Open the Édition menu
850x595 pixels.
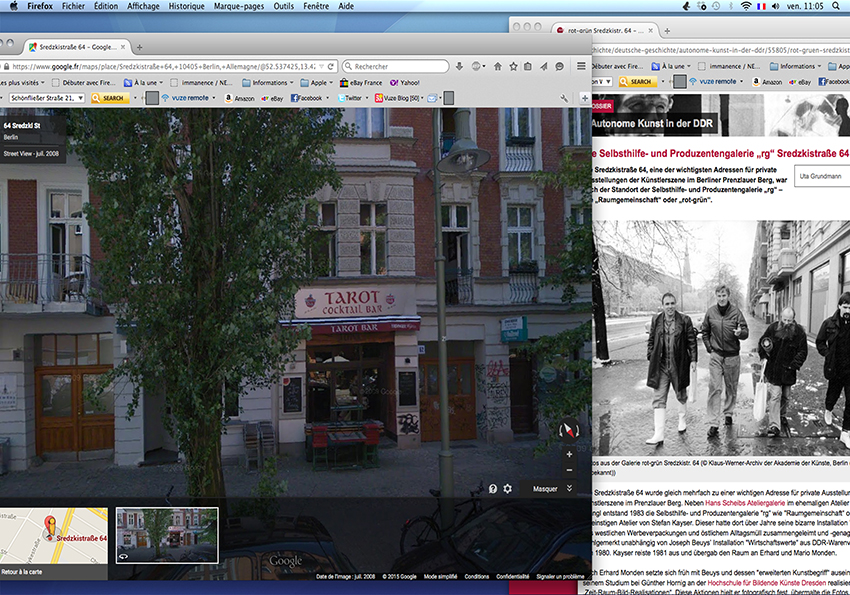point(106,6)
